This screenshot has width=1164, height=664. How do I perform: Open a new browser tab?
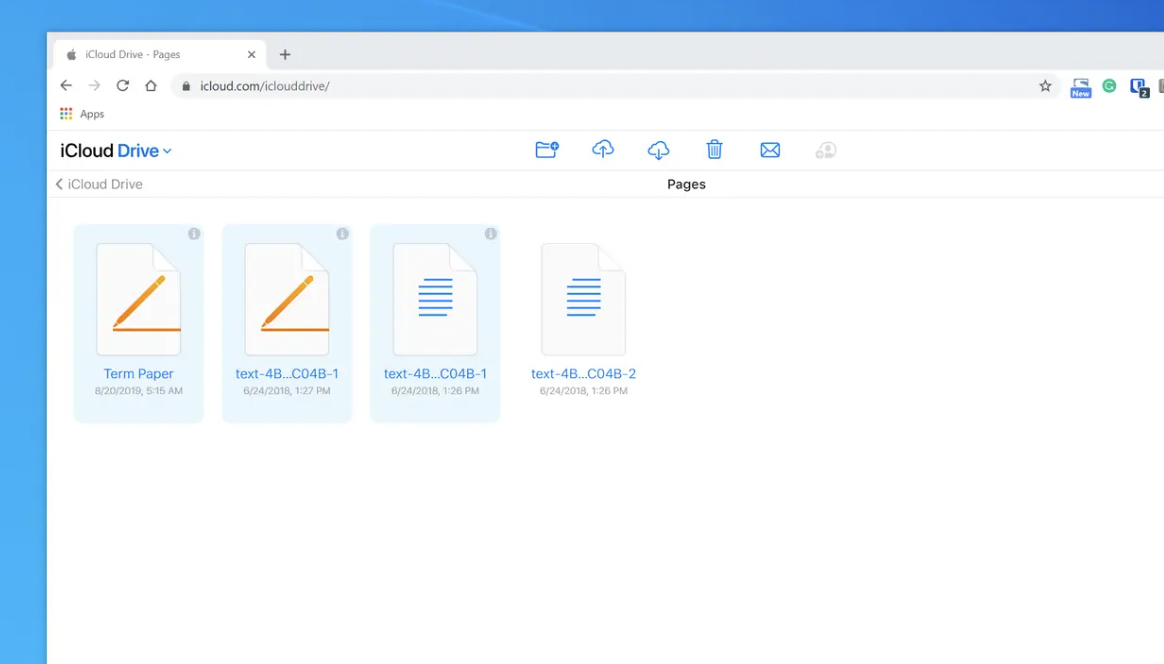[x=285, y=54]
